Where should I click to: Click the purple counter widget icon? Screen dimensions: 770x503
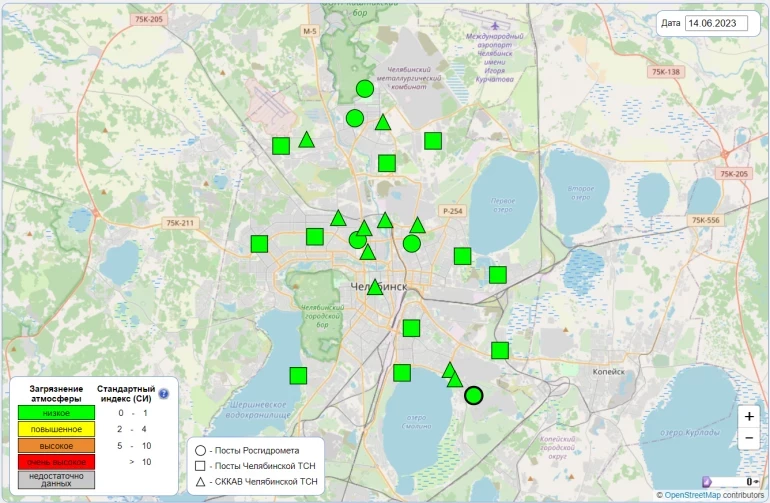click(x=708, y=482)
